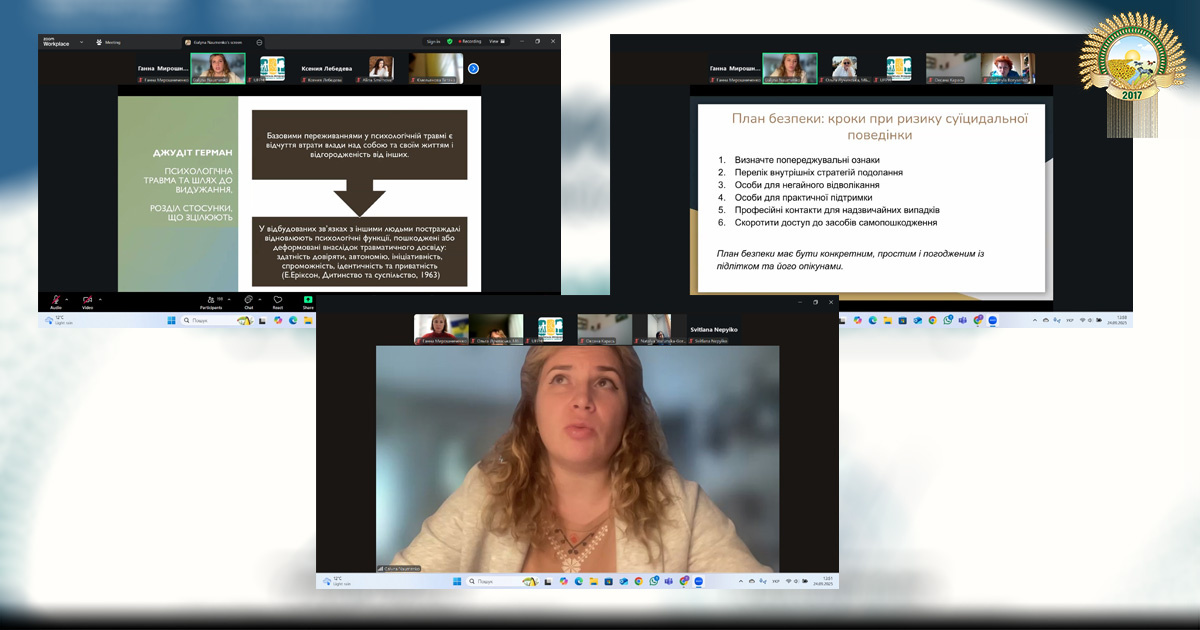Screen dimensions: 1200x630
Task: Open Start menu on top-left taskbar
Action: tap(171, 320)
